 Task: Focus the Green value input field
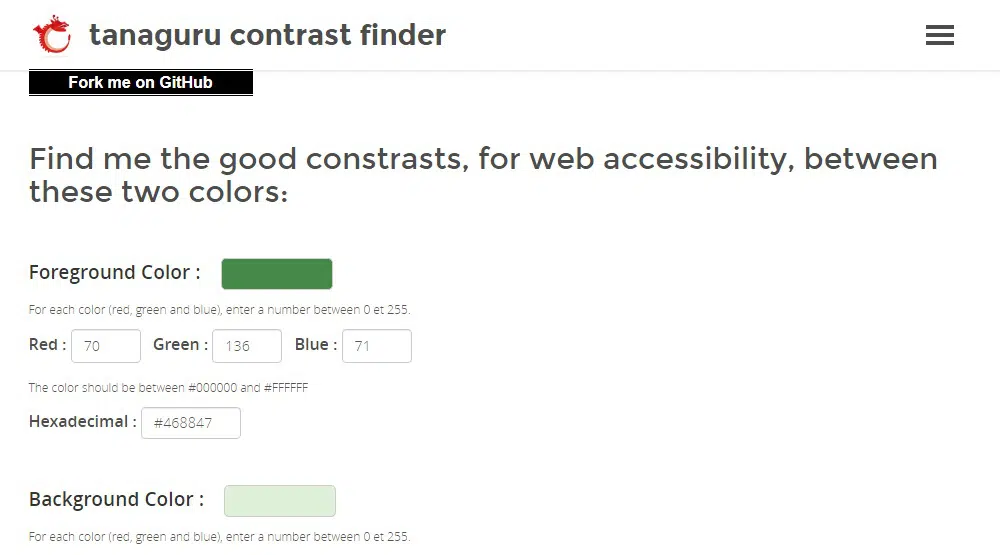pos(247,346)
